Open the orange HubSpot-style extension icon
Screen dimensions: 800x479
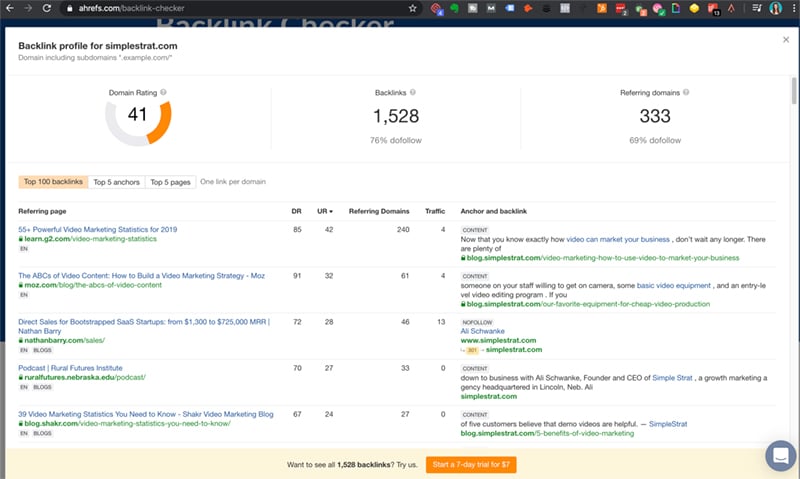tap(528, 8)
